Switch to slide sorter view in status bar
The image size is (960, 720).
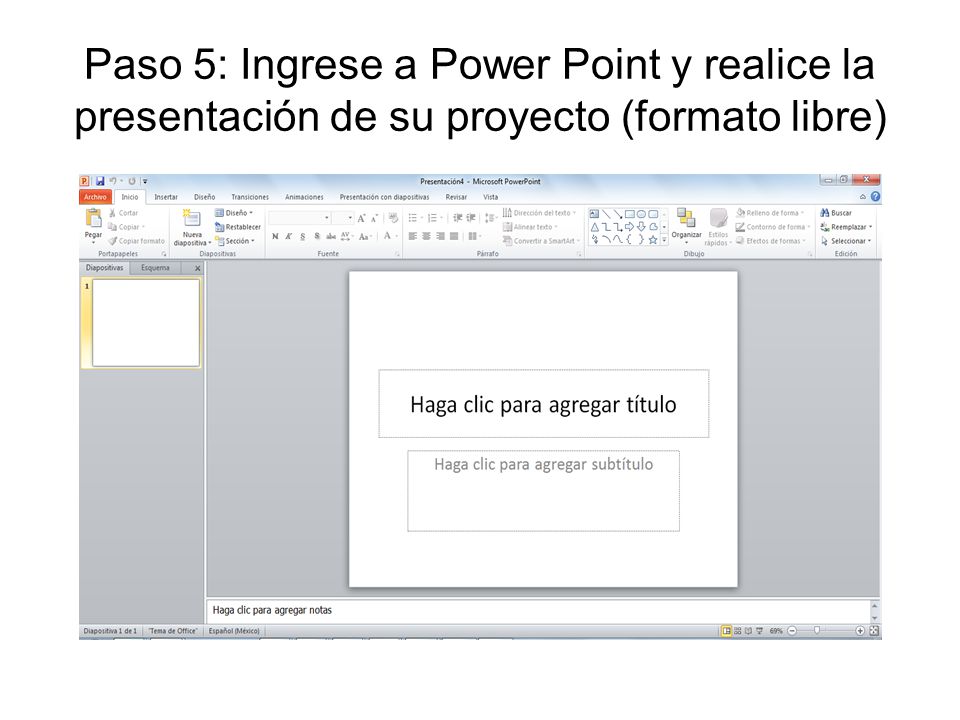click(738, 631)
